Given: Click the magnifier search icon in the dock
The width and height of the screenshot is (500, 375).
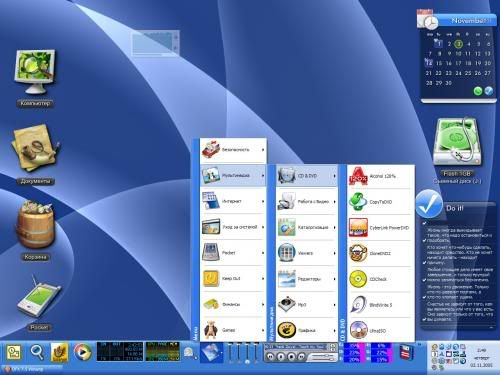Looking at the screenshot, I should pos(37,352).
